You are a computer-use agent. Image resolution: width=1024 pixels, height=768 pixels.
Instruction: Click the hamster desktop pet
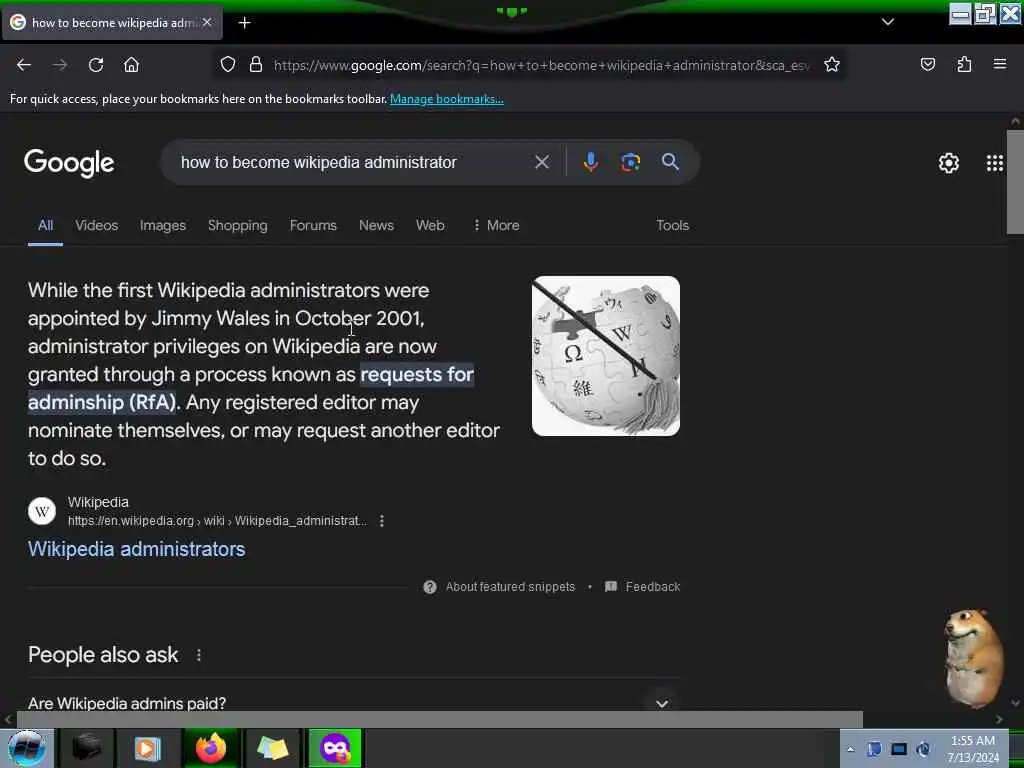[973, 658]
